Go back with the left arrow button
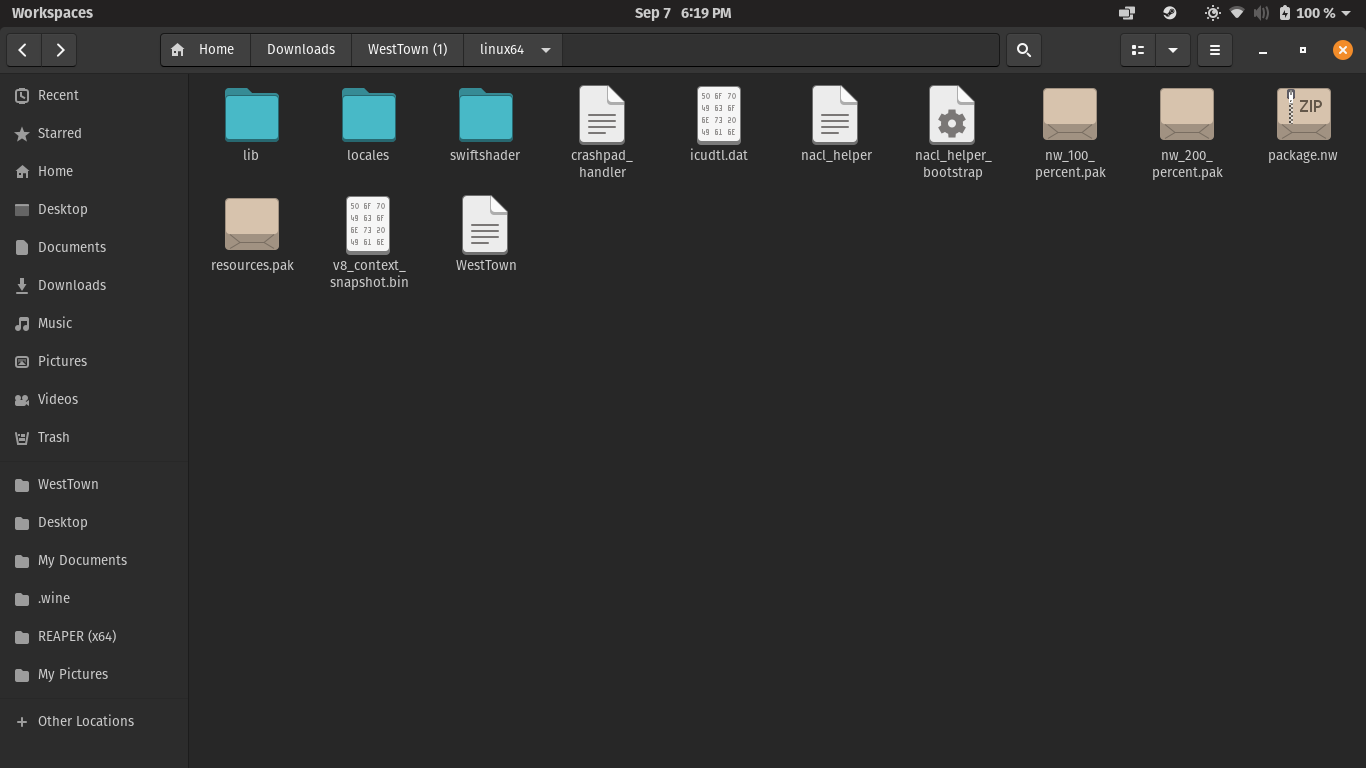 23,50
